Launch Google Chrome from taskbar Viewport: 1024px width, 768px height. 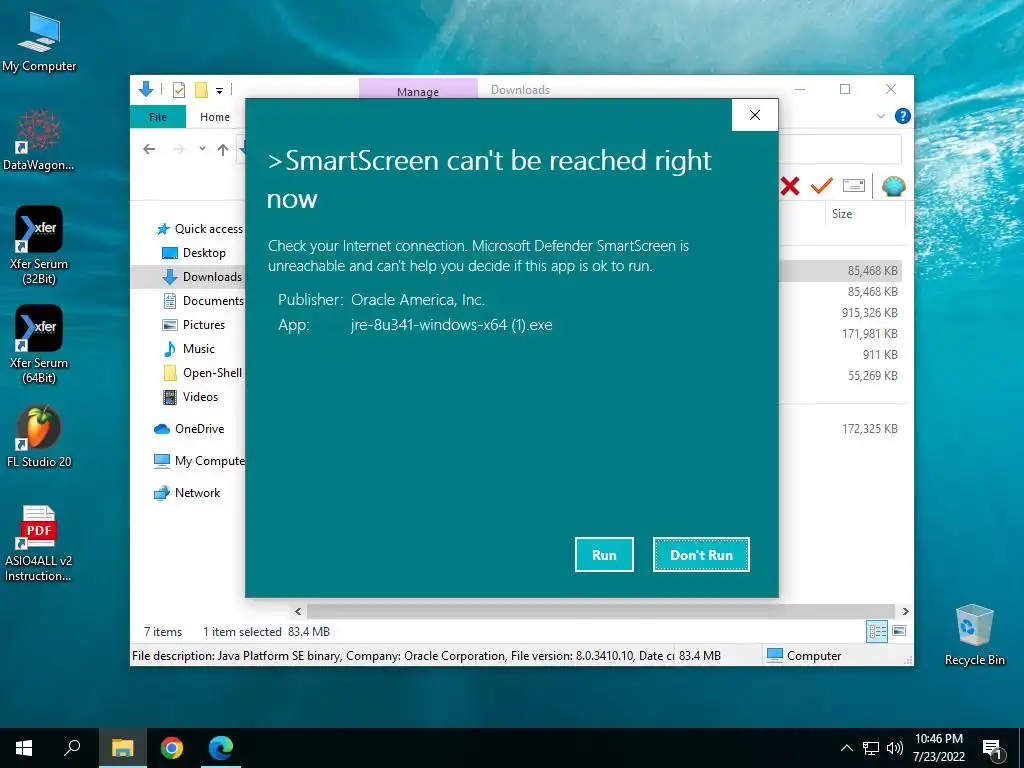172,748
